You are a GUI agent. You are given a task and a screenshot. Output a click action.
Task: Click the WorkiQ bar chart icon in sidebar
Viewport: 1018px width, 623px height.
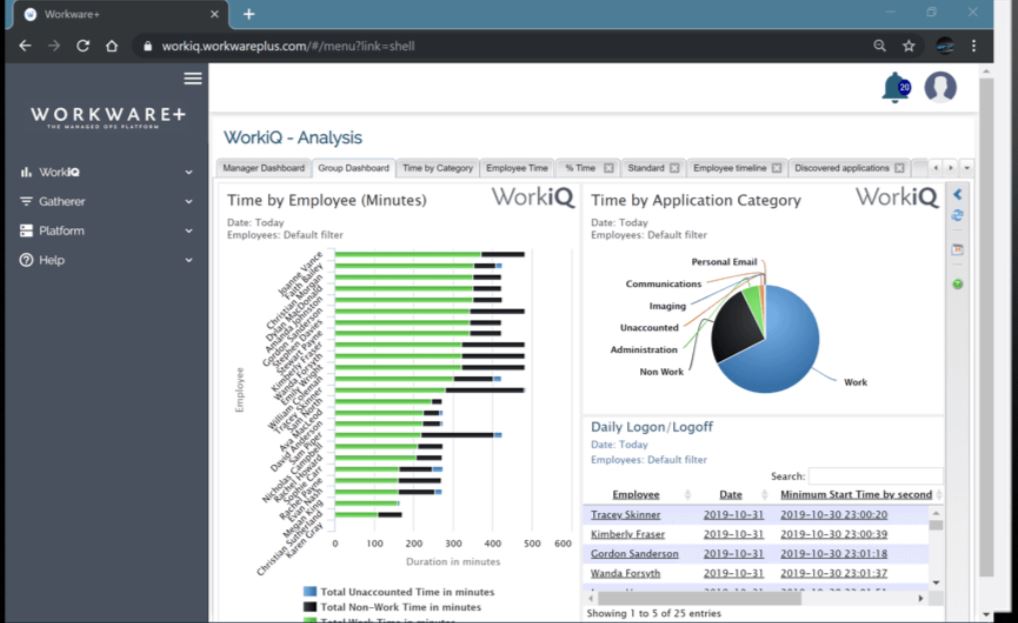[x=26, y=172]
